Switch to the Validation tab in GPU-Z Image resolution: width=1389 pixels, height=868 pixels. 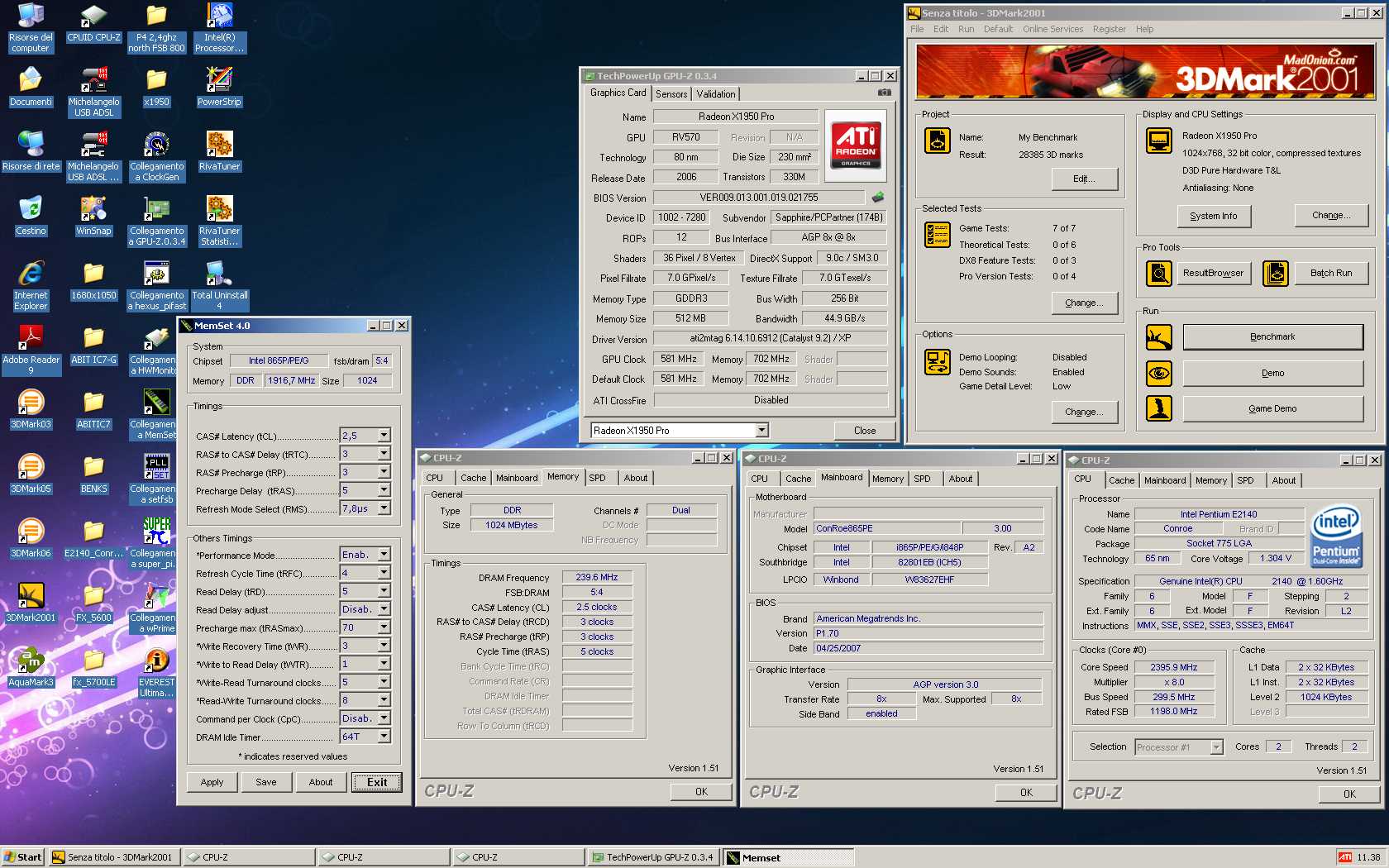pos(716,94)
